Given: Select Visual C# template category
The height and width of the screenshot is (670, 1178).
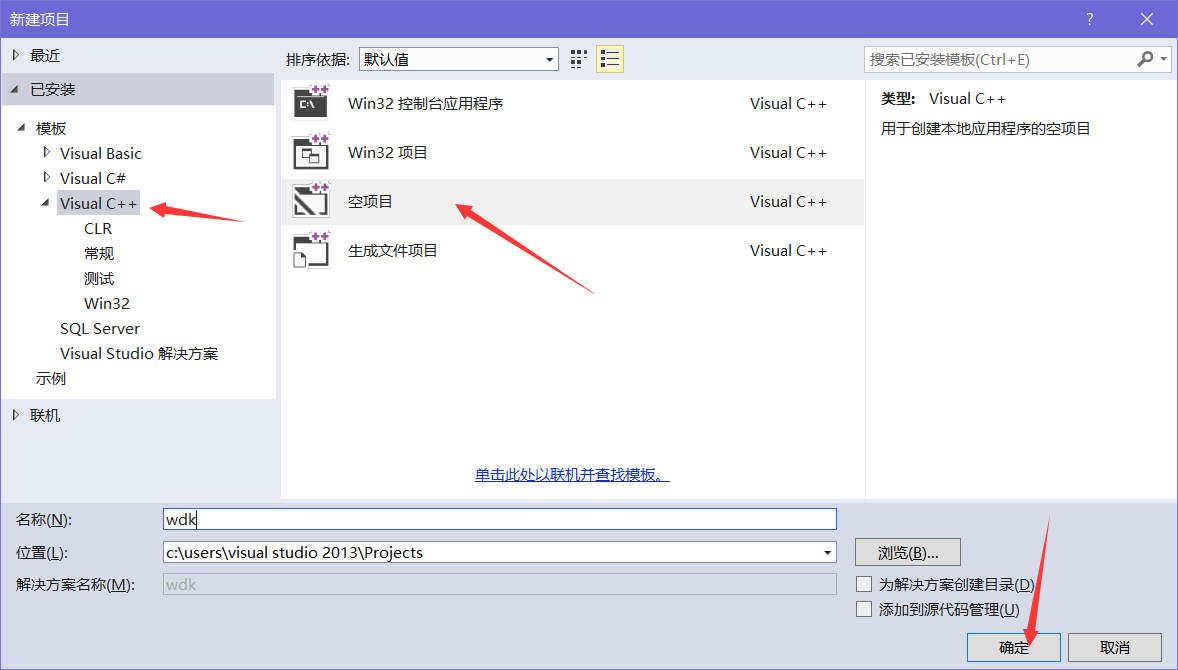Looking at the screenshot, I should click(x=92, y=178).
